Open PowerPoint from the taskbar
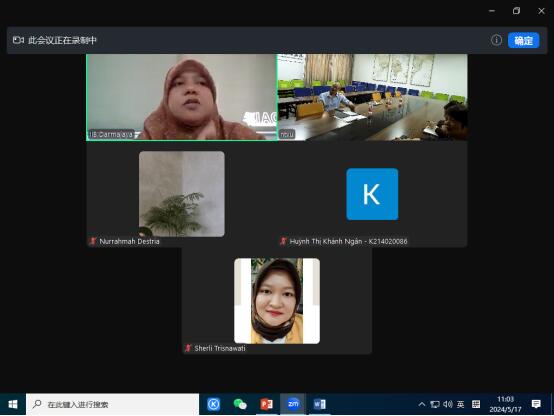 [266, 404]
